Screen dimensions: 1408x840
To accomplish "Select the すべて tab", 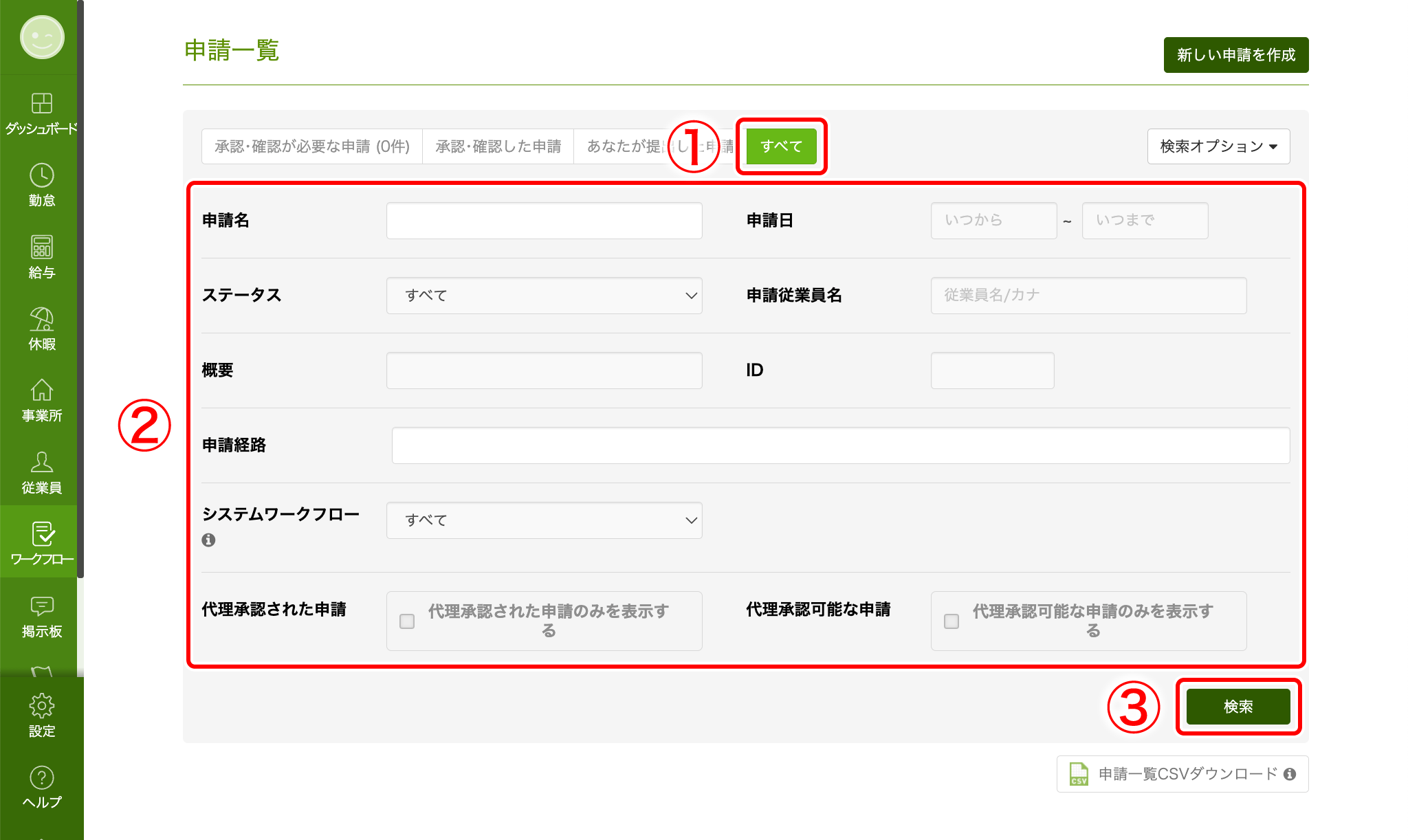I will [x=781, y=146].
